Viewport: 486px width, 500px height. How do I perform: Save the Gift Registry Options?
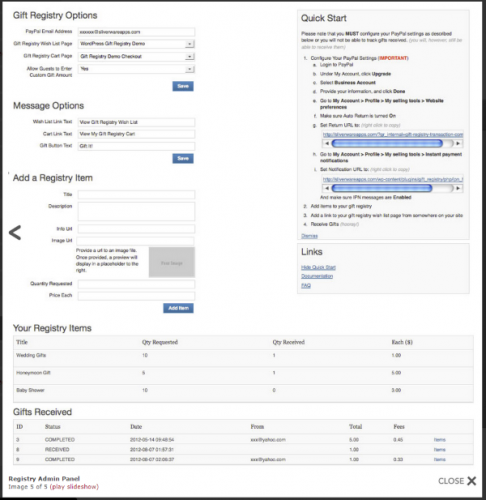[183, 86]
